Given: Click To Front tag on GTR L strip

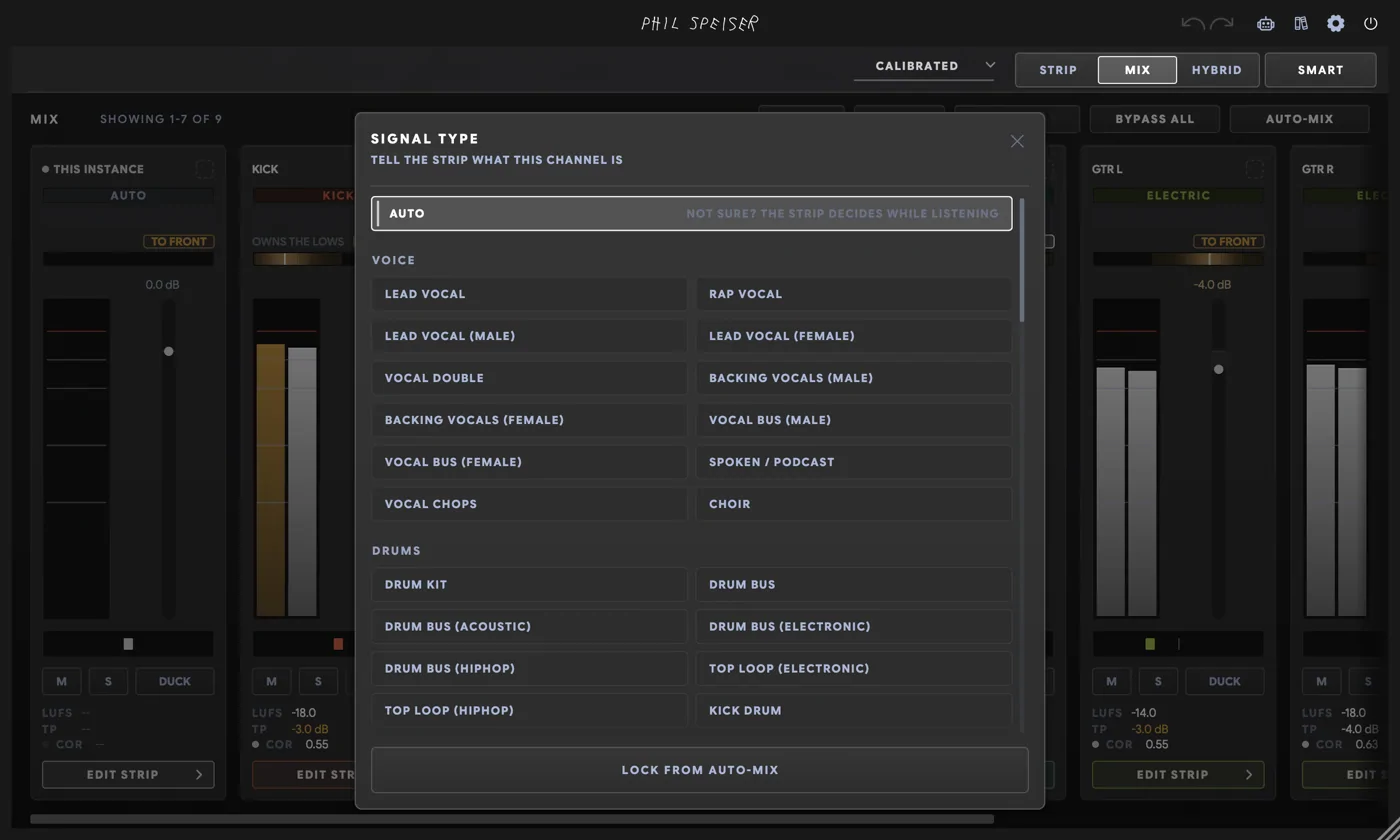Looking at the screenshot, I should click(1229, 241).
